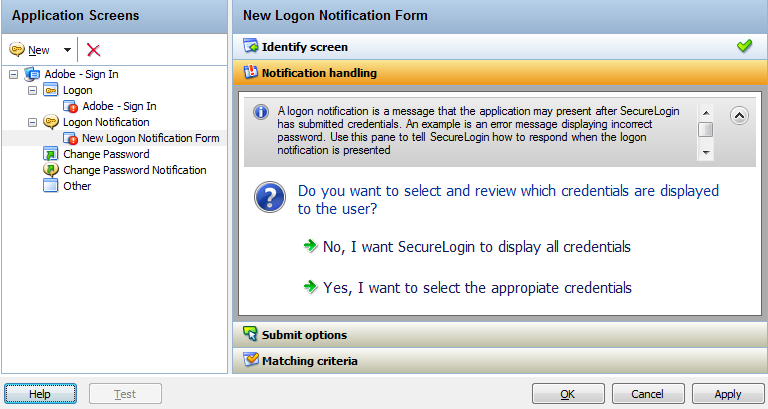This screenshot has height=409, width=768.
Task: Expand the Submit options section
Action: click(x=304, y=335)
